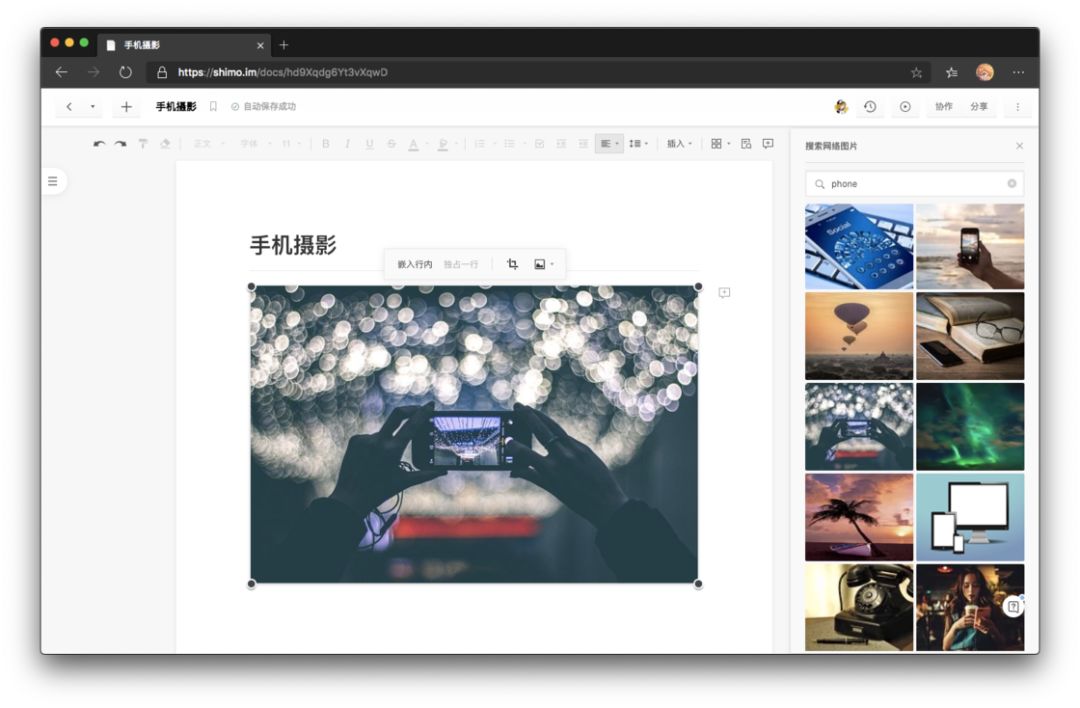Viewport: 1080px width, 708px height.
Task: Bookmark the 手机摄影 document
Action: point(214,107)
